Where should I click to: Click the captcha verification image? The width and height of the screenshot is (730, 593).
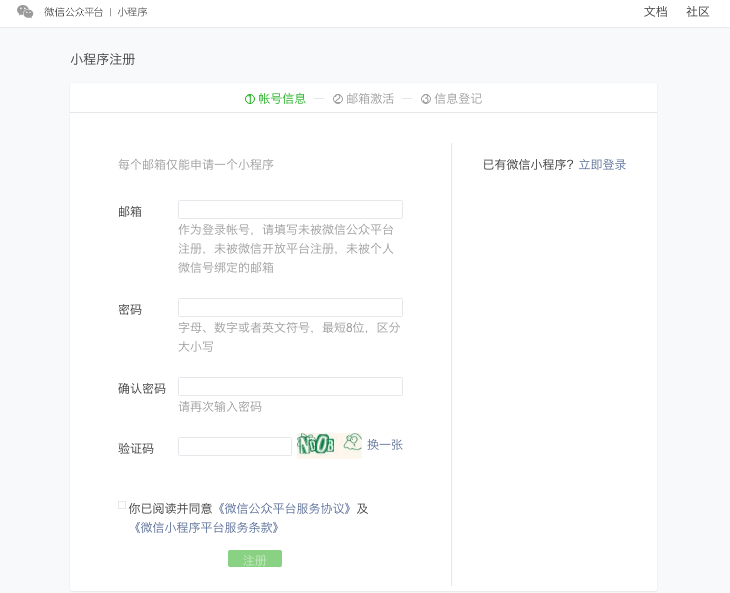329,445
